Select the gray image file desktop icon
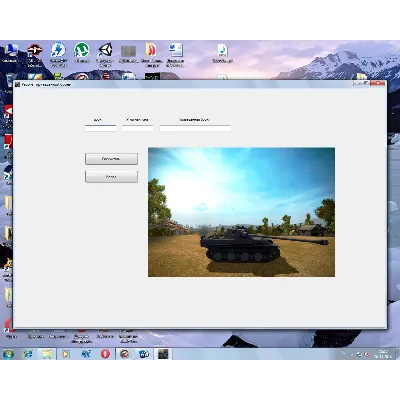400x400 pixels. coord(128,52)
